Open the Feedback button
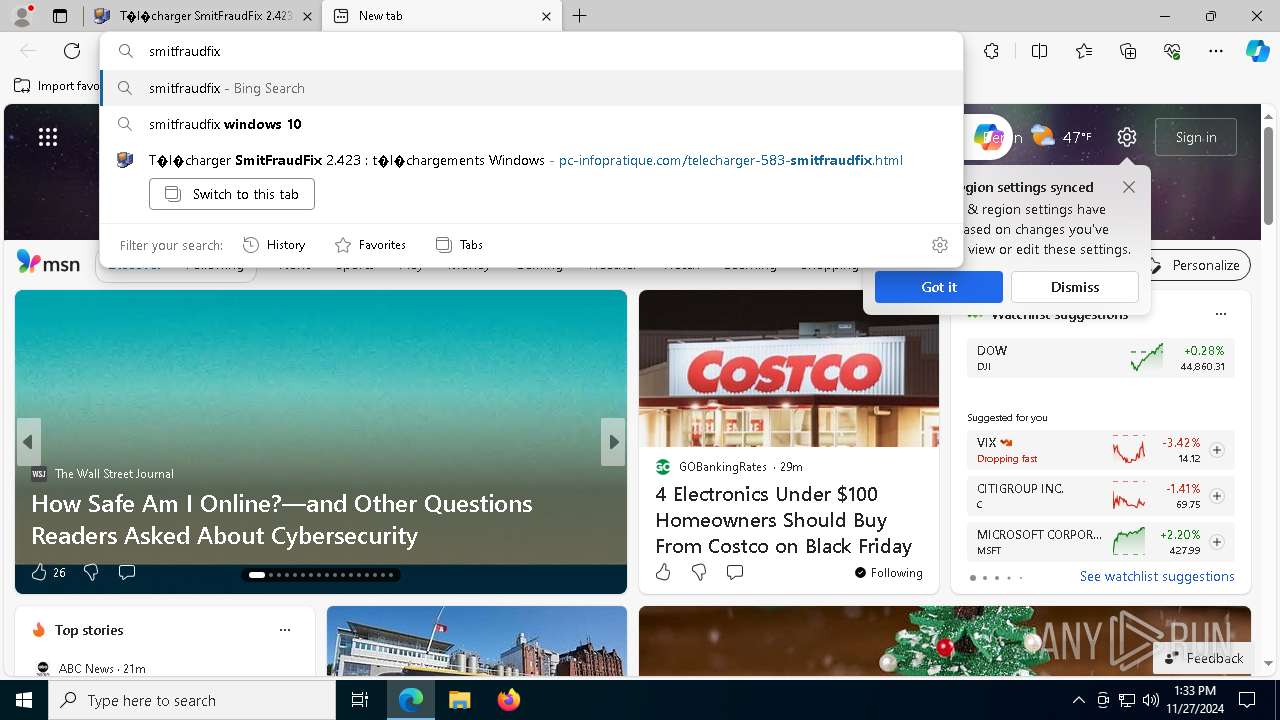This screenshot has height=720, width=1280. coord(1205,658)
